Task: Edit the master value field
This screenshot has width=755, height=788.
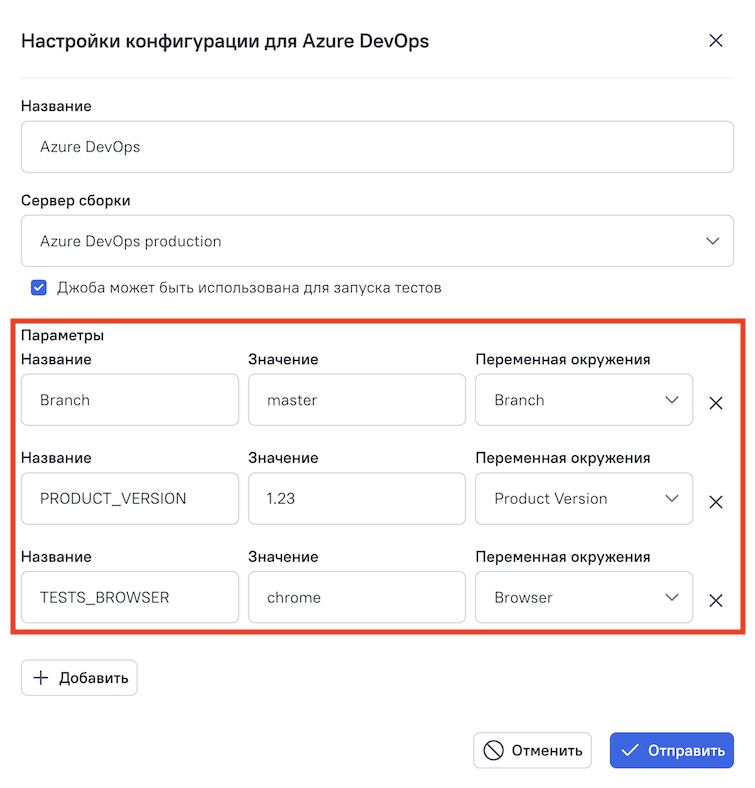Action: pos(356,400)
